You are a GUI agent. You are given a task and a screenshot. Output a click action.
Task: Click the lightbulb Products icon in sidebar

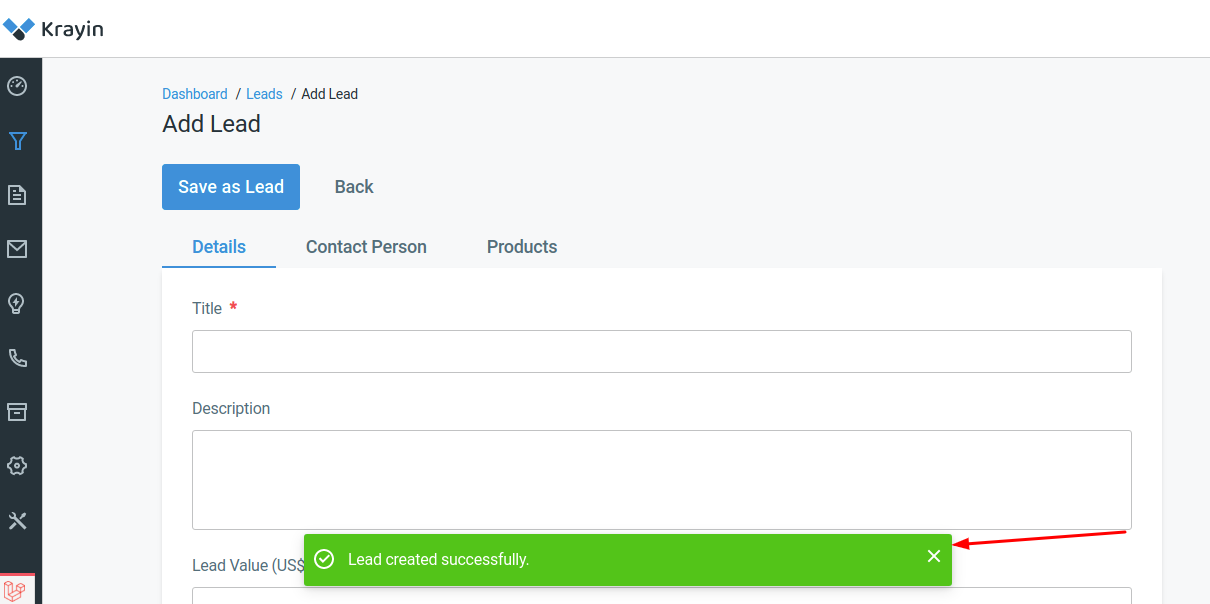point(18,303)
